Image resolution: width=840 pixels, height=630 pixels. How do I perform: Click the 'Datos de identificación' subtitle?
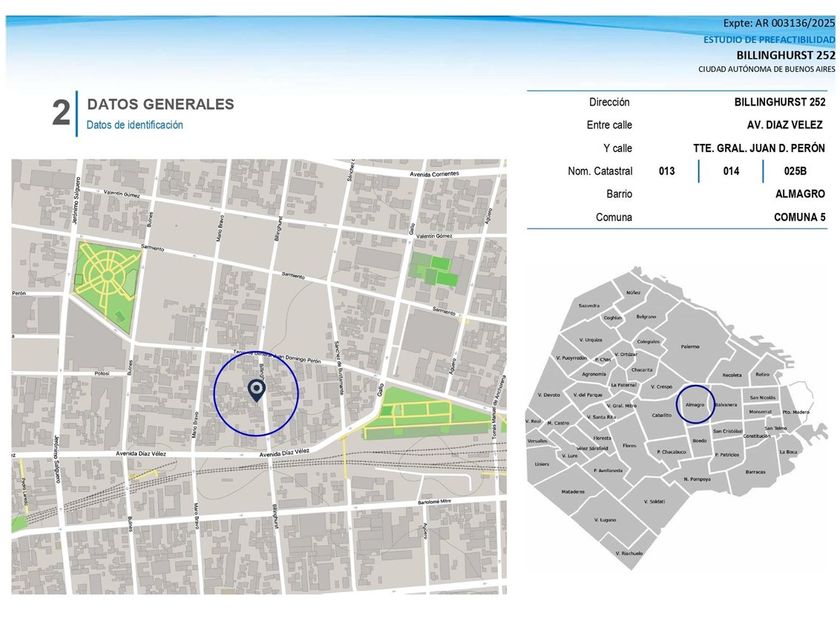pos(135,125)
